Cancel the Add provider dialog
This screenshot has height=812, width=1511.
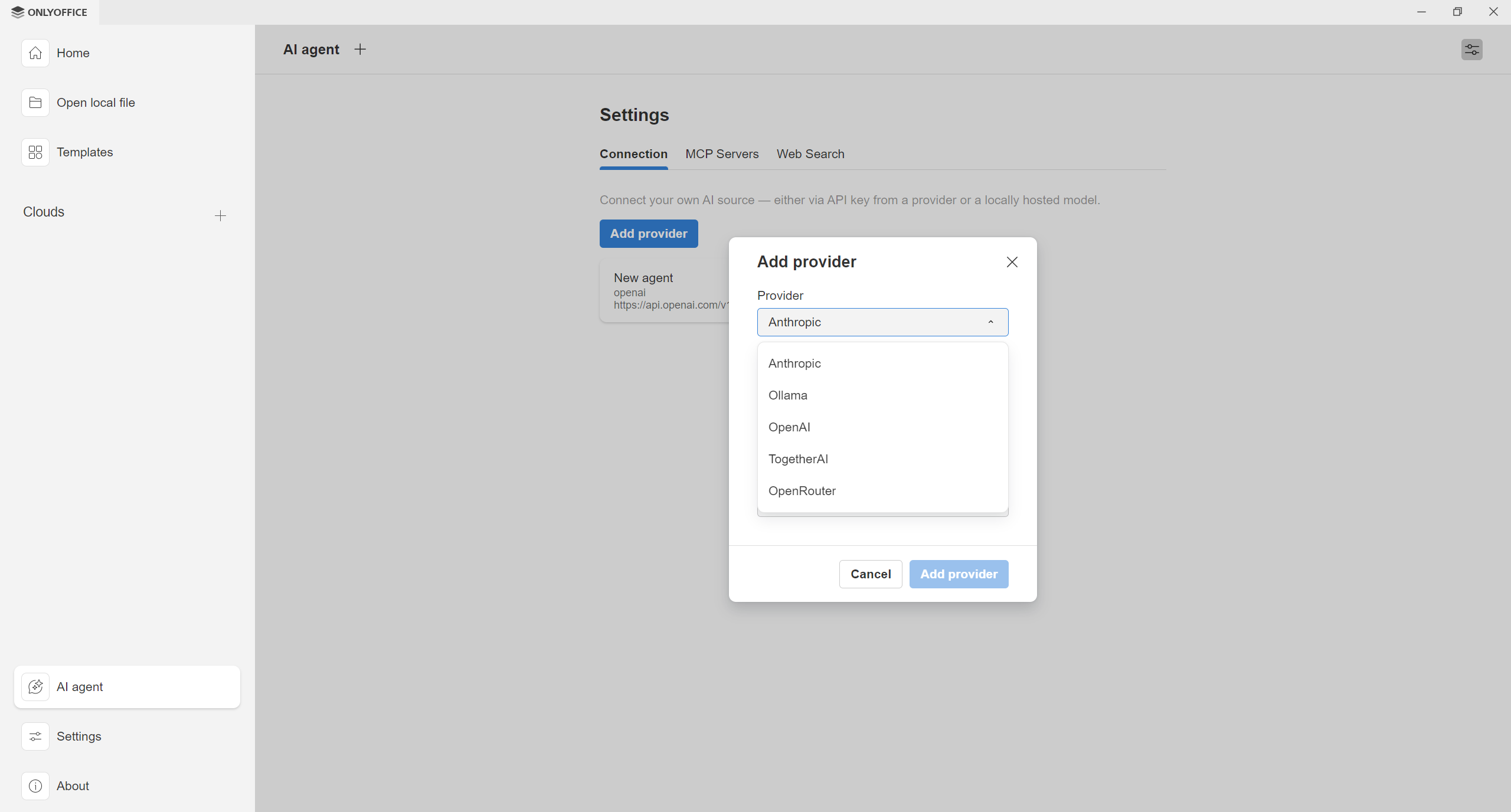coord(870,574)
